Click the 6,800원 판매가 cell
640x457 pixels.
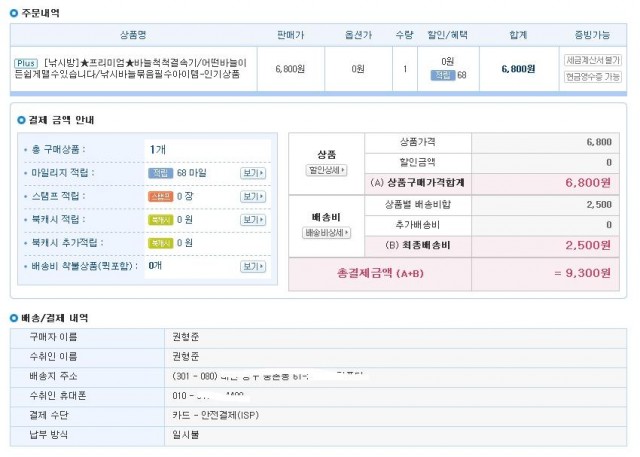pos(290,69)
